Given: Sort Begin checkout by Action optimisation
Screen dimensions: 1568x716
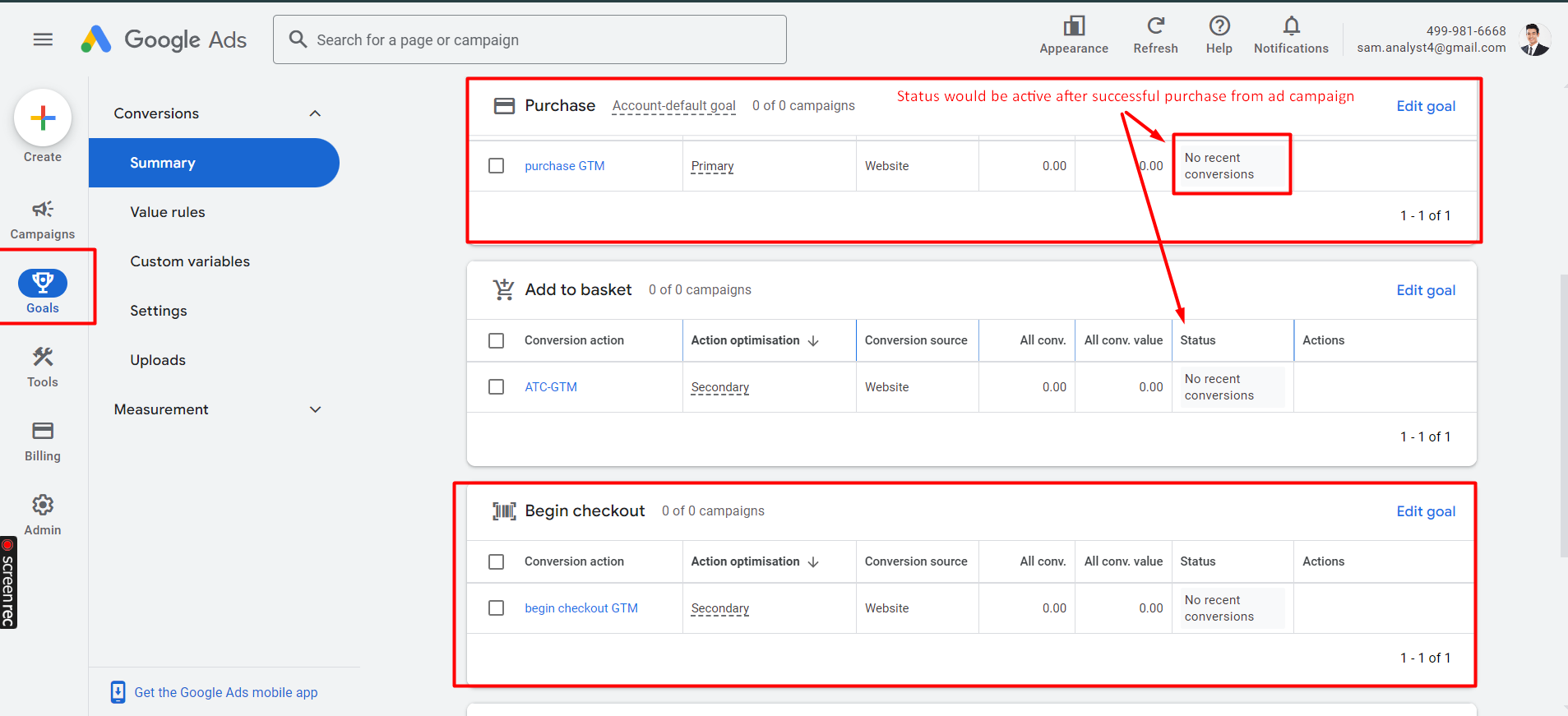Looking at the screenshot, I should click(755, 561).
